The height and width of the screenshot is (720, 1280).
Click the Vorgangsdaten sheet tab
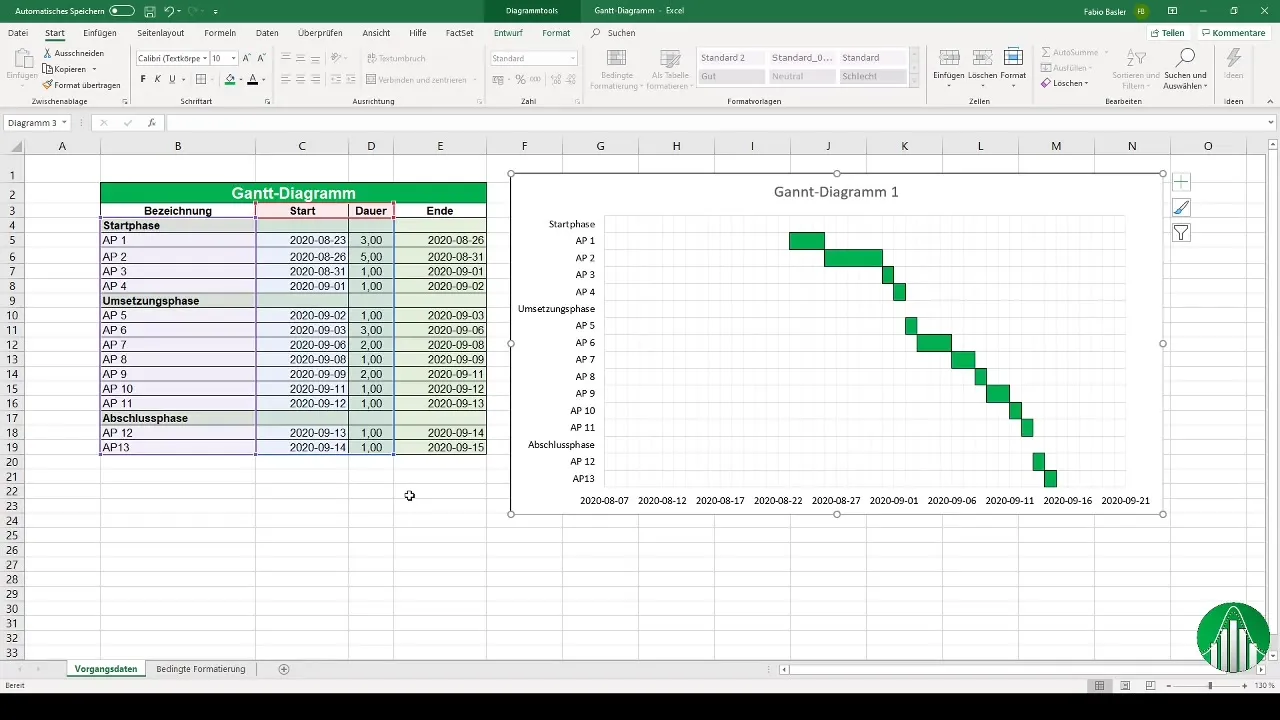pyautogui.click(x=106, y=669)
